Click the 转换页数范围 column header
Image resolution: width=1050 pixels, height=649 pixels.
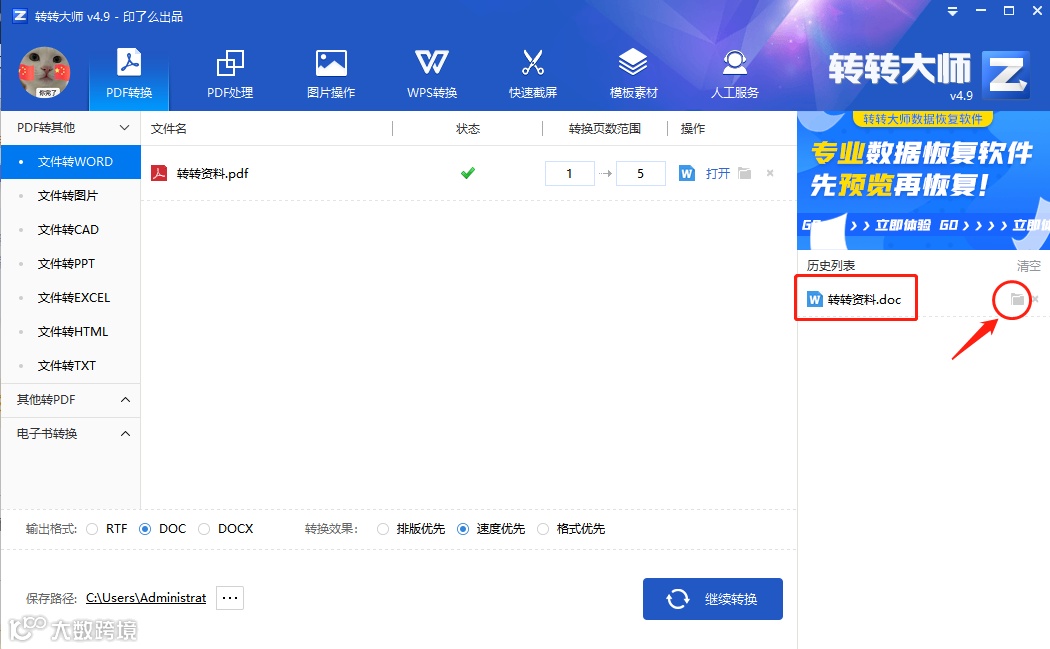605,129
